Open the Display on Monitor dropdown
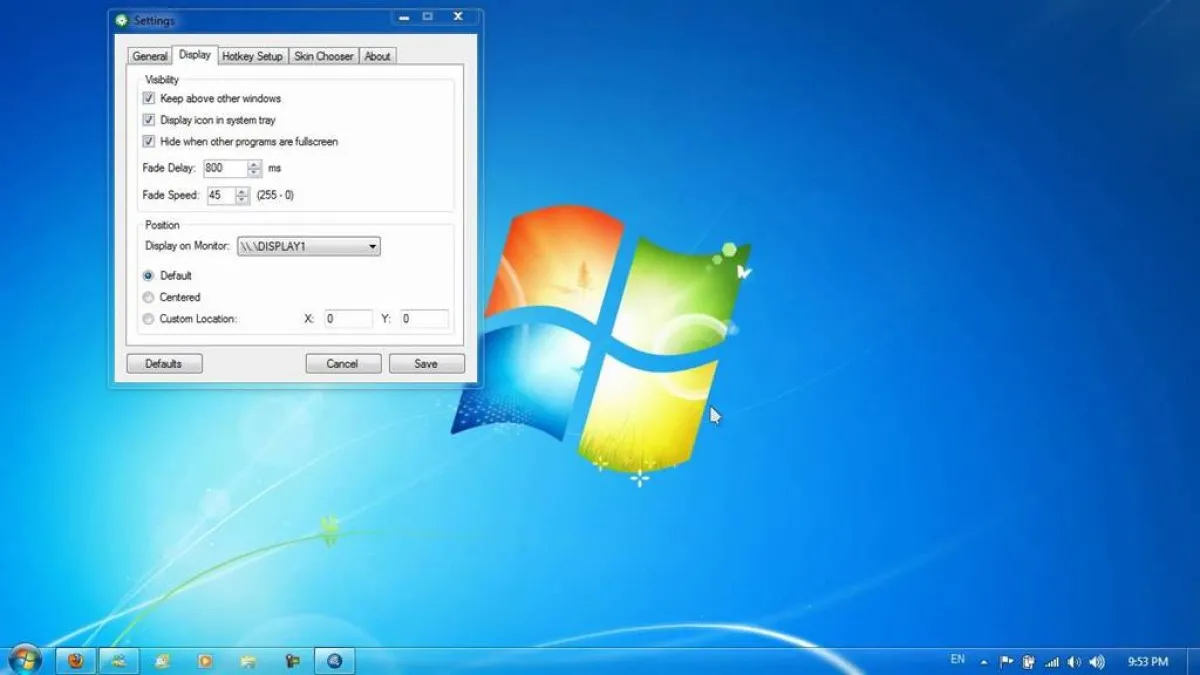Image resolution: width=1200 pixels, height=675 pixels. coord(308,246)
